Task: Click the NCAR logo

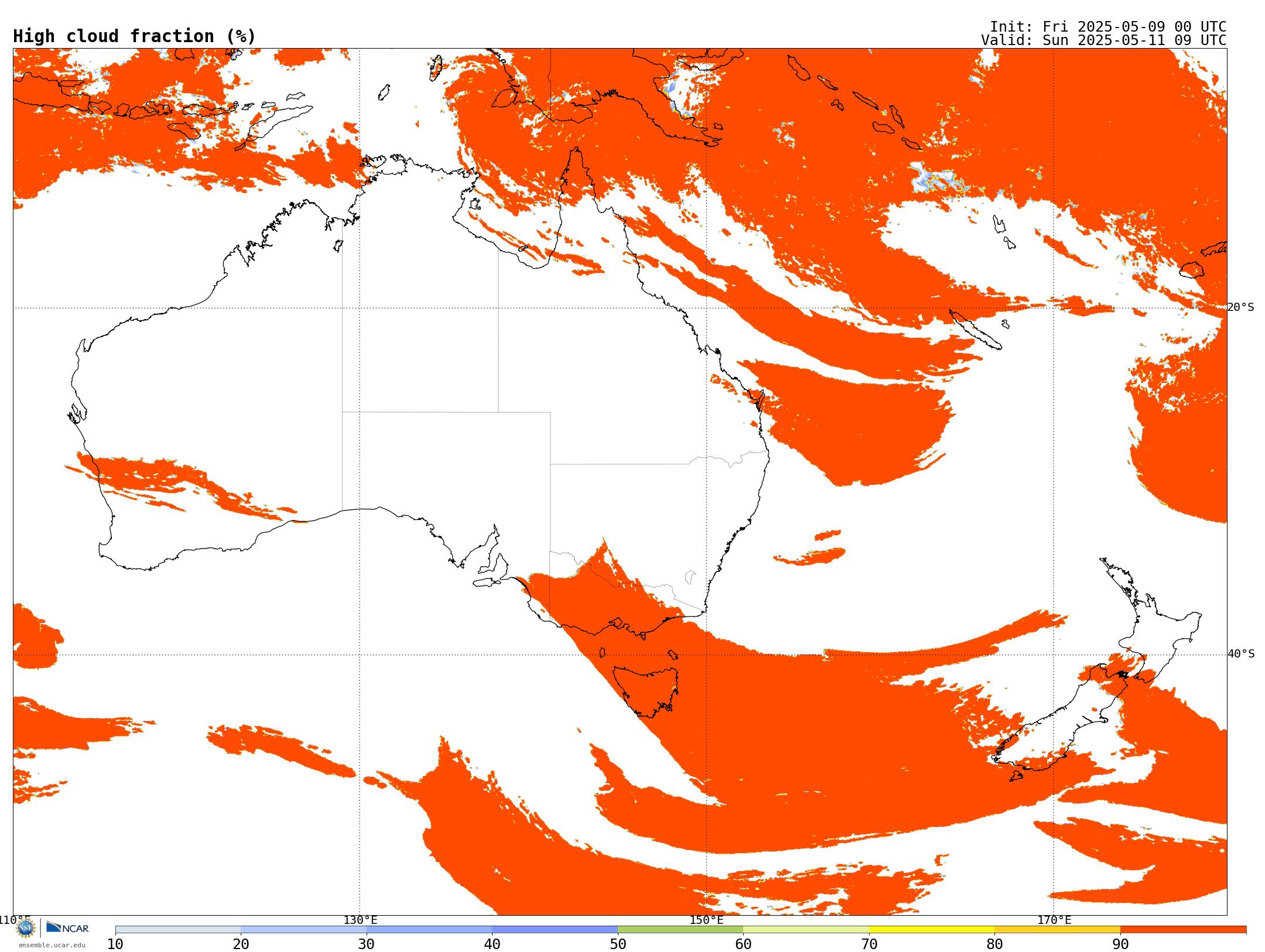Action: 67,927
